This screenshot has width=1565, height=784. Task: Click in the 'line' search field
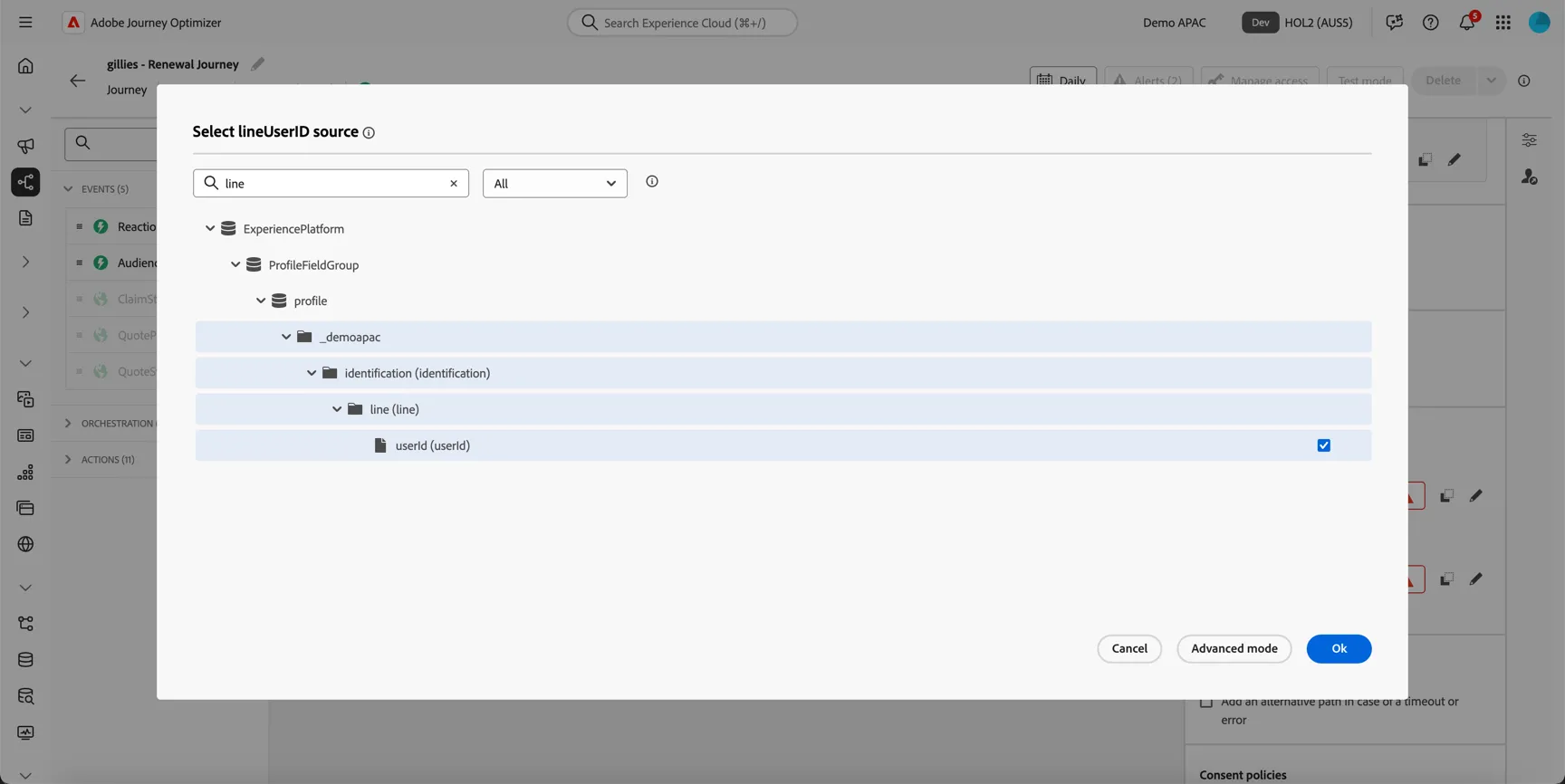click(x=331, y=184)
